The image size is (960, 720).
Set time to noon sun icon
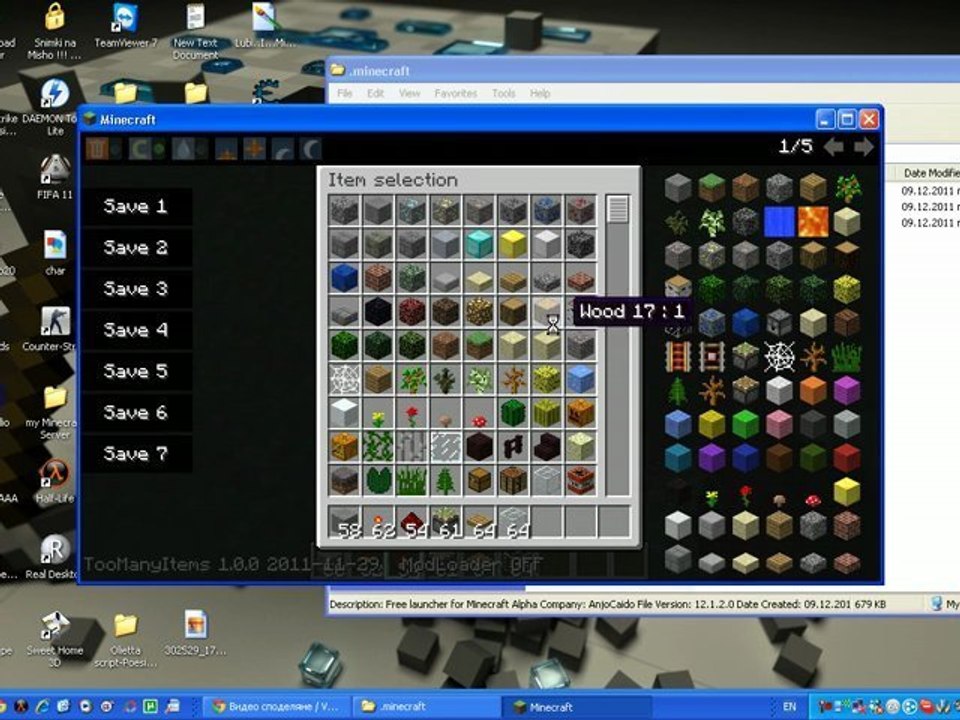pos(254,149)
